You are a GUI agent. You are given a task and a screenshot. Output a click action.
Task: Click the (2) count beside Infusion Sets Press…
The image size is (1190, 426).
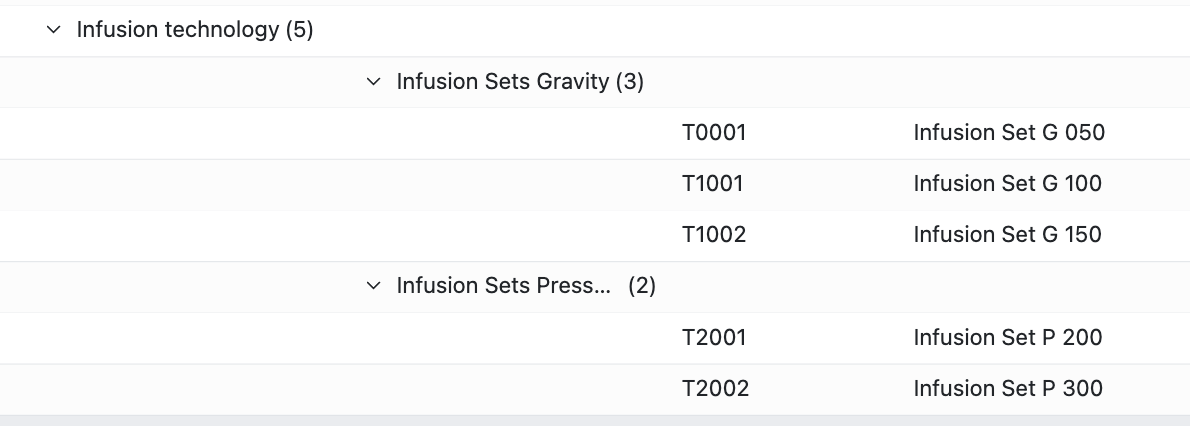[642, 286]
